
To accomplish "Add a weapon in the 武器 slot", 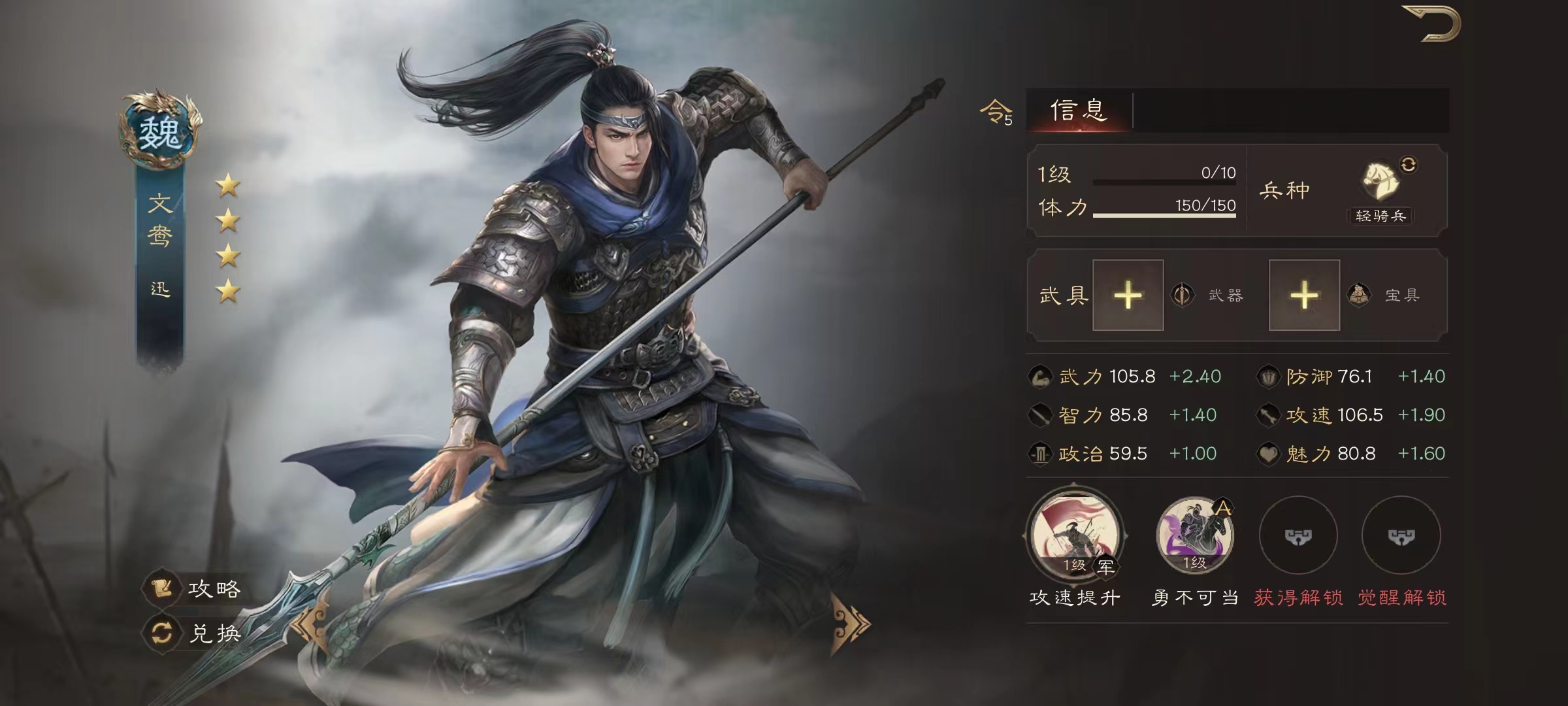I will coord(1128,295).
